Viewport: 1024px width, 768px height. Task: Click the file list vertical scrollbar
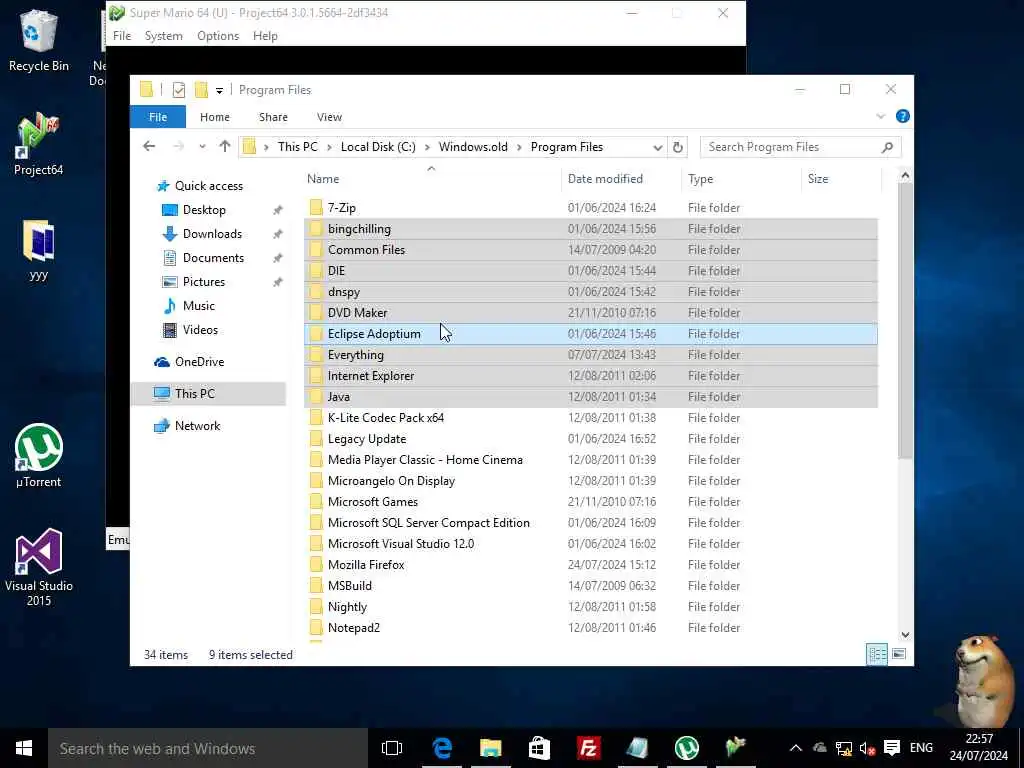click(905, 321)
